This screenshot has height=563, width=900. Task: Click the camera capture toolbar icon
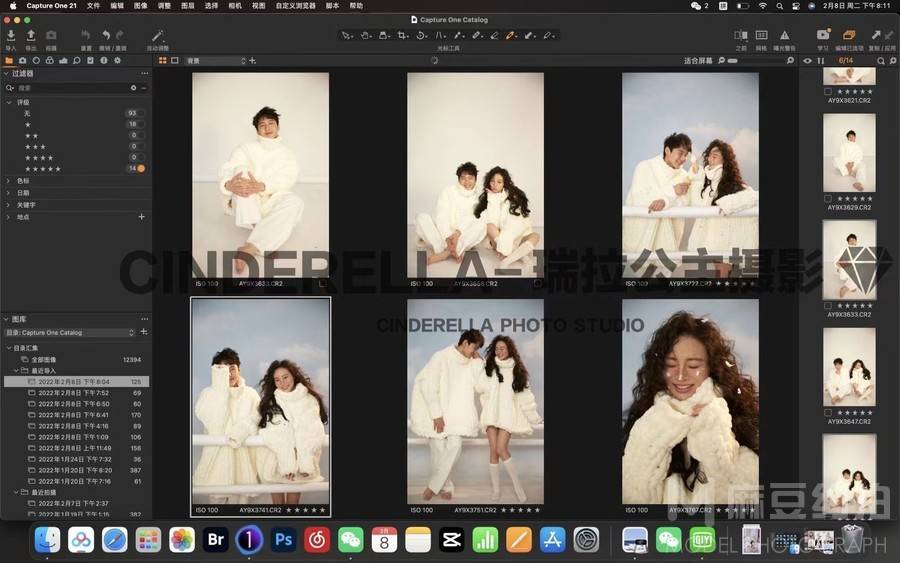[51, 36]
